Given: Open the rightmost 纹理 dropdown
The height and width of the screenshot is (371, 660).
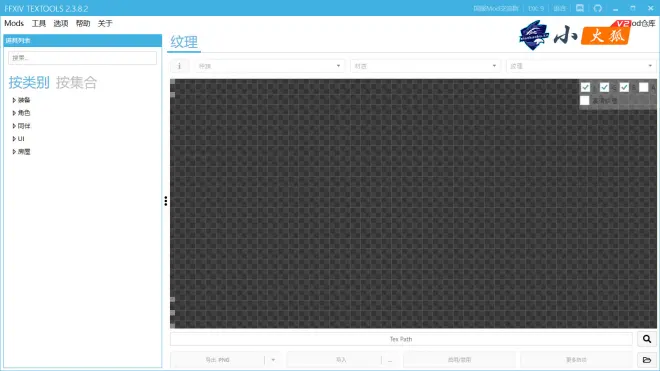Looking at the screenshot, I should click(x=581, y=66).
